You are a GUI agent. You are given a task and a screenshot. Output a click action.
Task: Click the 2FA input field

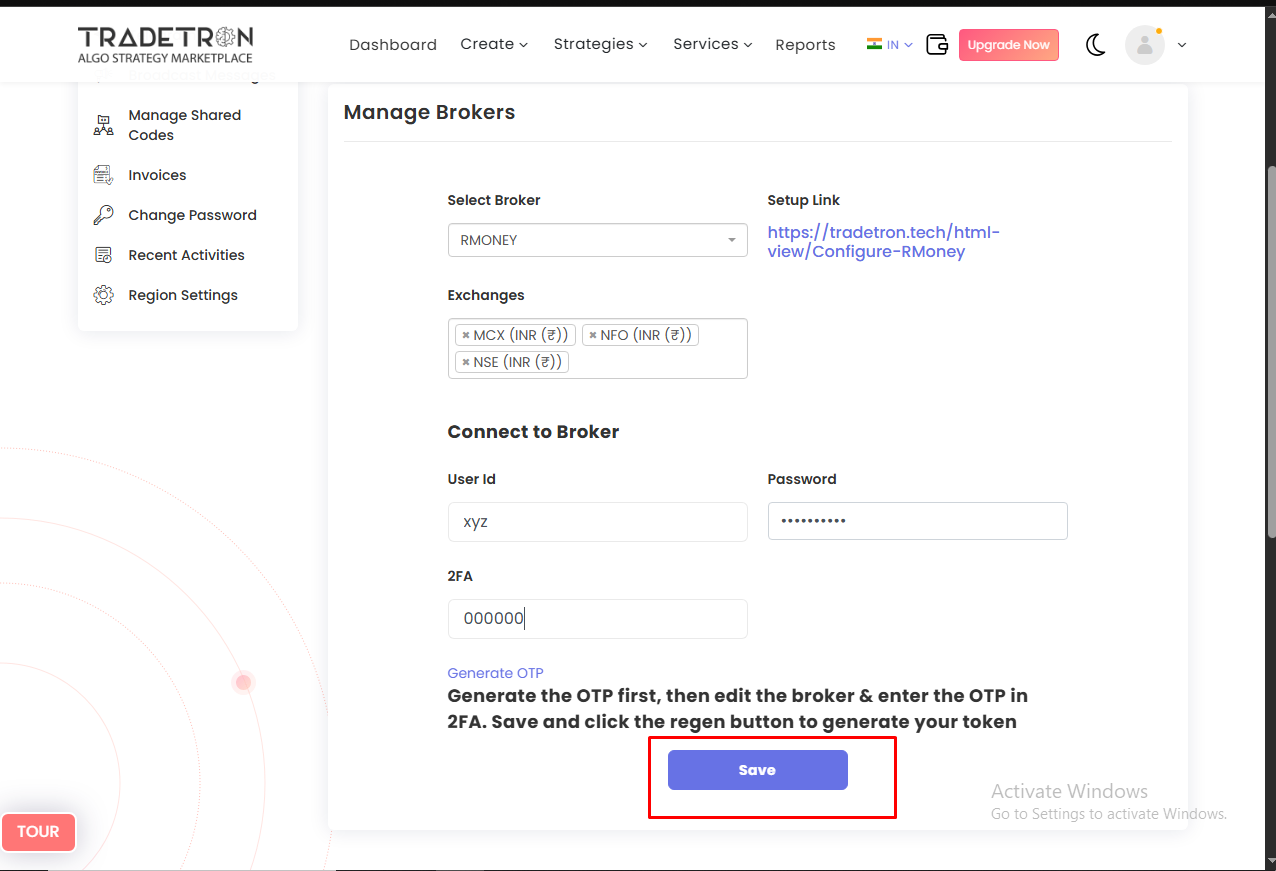[x=597, y=619]
